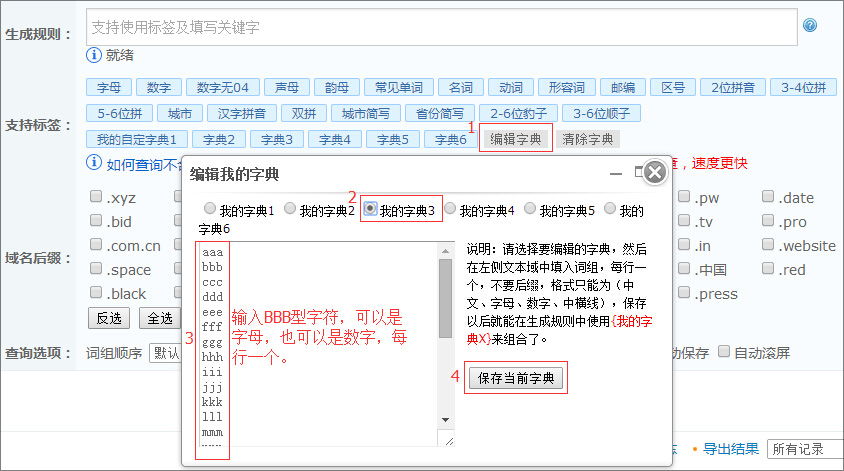Viewport: 844px width, 471px height.
Task: Open the 词组顺序 dropdown
Action: [164, 353]
